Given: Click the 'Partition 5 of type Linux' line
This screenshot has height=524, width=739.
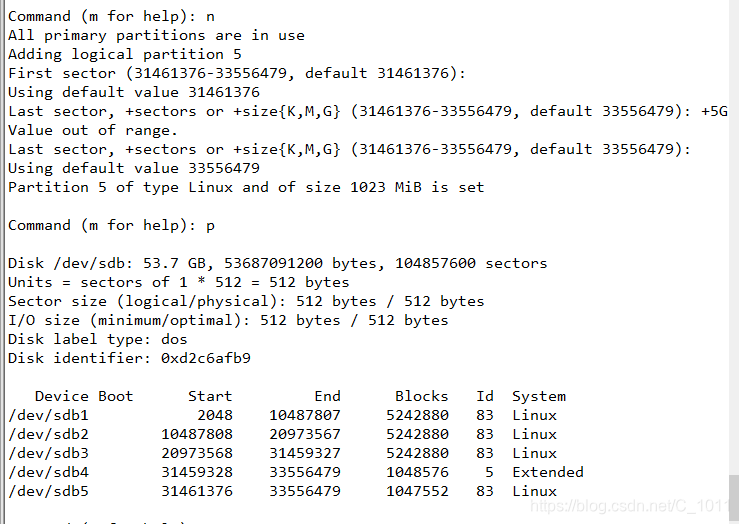Looking at the screenshot, I should tap(246, 187).
